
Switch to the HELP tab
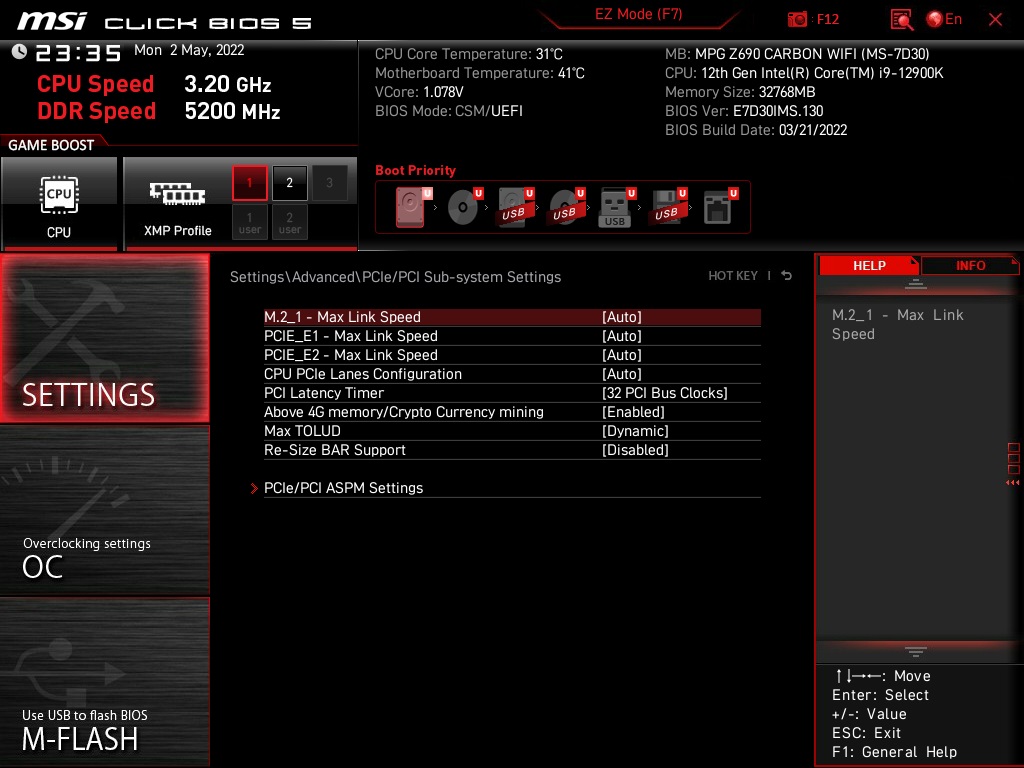[869, 265]
